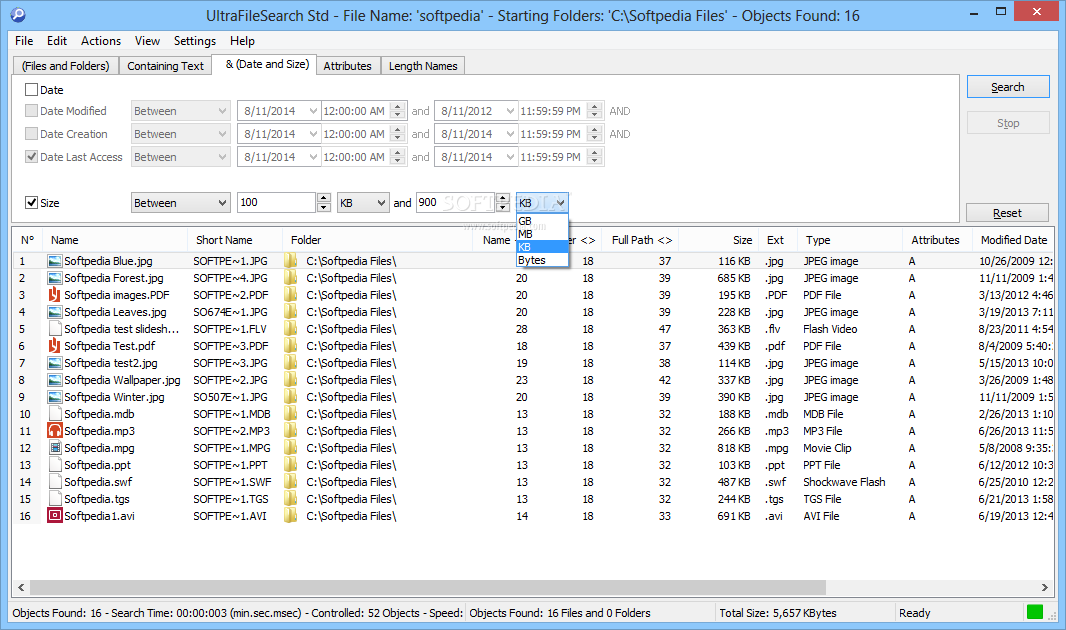Click the file icon of Softpedia.swf
Screen dimensions: 1066x630
[x=54, y=482]
